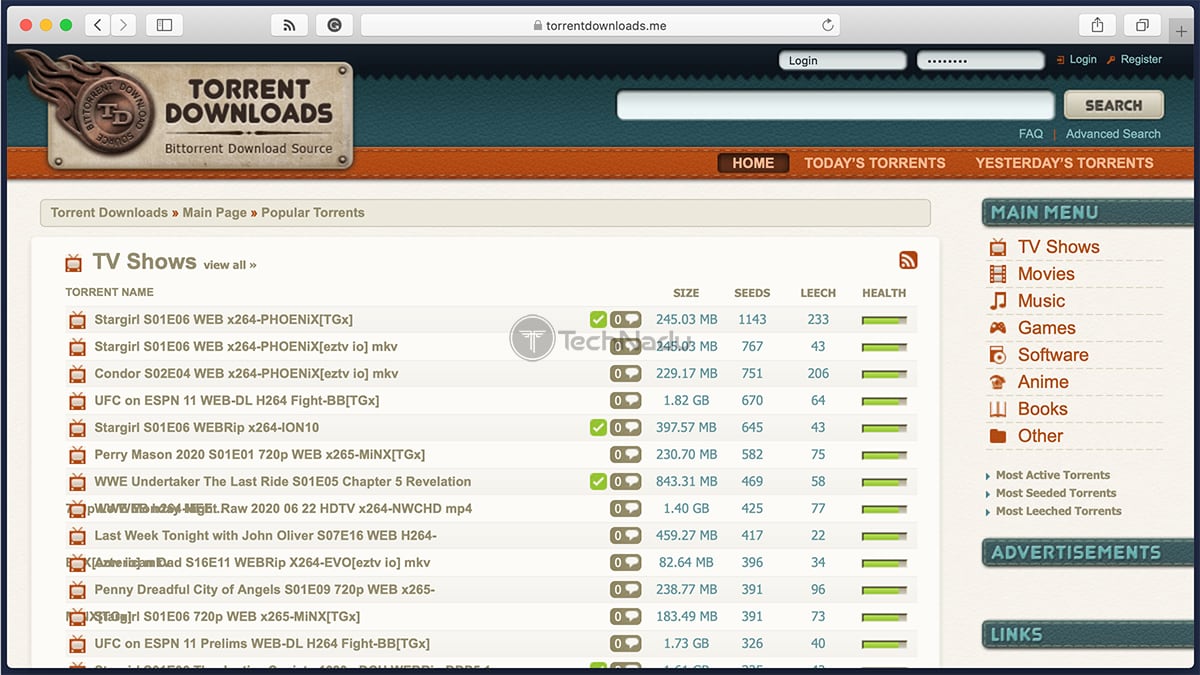This screenshot has height=675, width=1200.
Task: Open Music in Main Menu
Action: click(1041, 301)
